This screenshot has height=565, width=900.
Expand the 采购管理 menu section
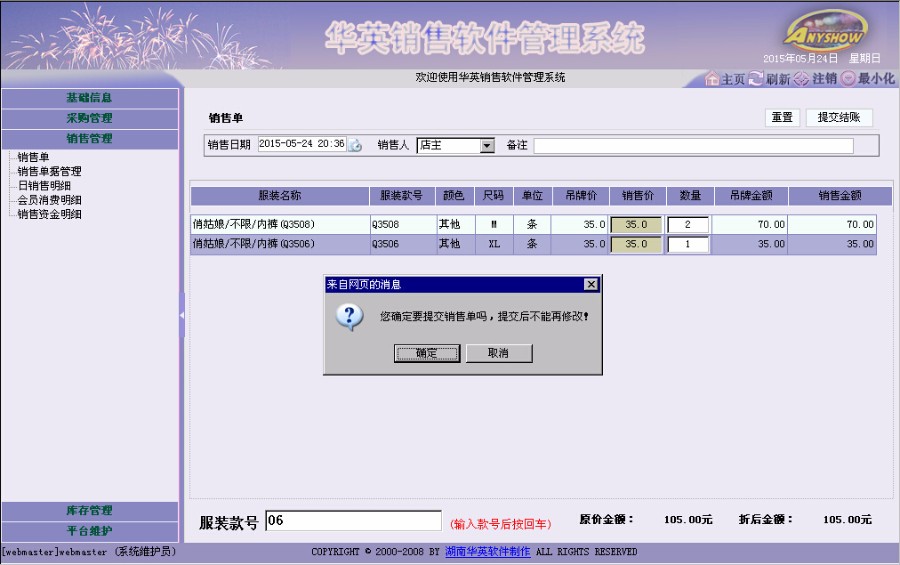(90, 118)
